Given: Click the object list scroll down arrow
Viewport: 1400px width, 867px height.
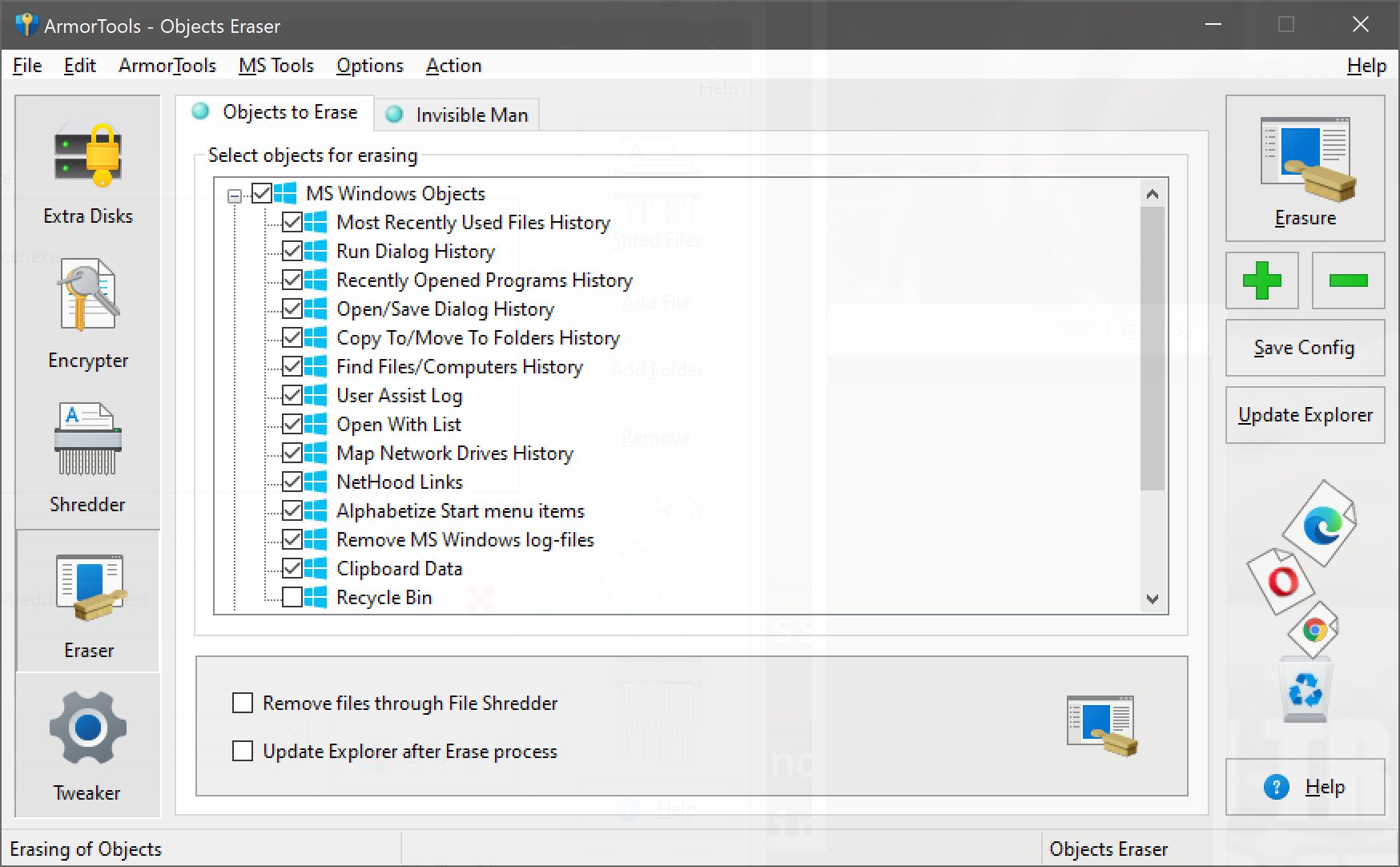Looking at the screenshot, I should click(x=1153, y=599).
